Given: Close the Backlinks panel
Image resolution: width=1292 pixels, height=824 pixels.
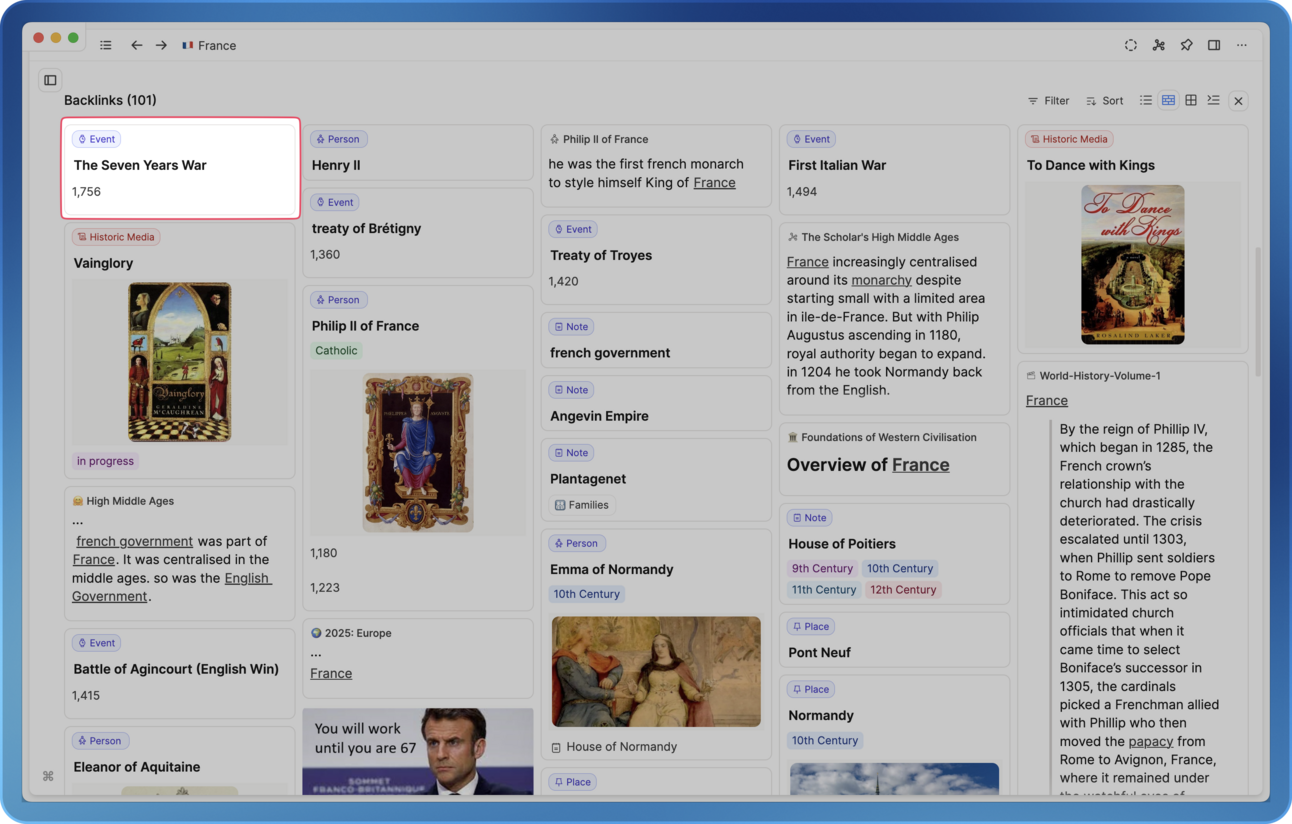Looking at the screenshot, I should 1238,101.
